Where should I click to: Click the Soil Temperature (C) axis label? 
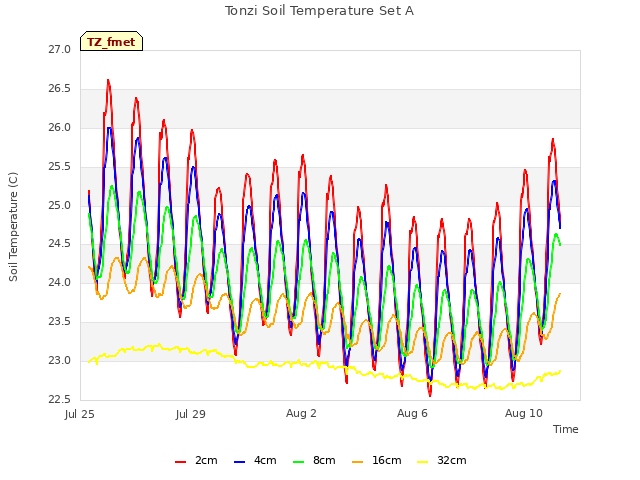click(x=13, y=227)
